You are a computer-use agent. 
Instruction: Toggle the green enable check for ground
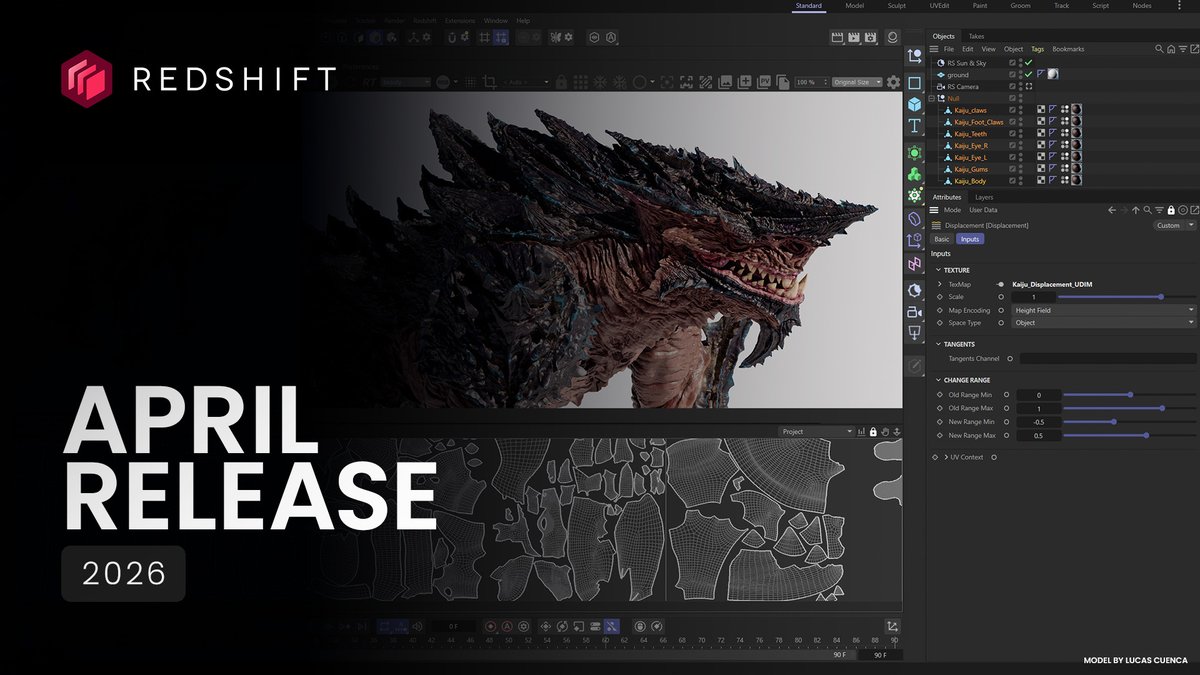coord(1028,74)
